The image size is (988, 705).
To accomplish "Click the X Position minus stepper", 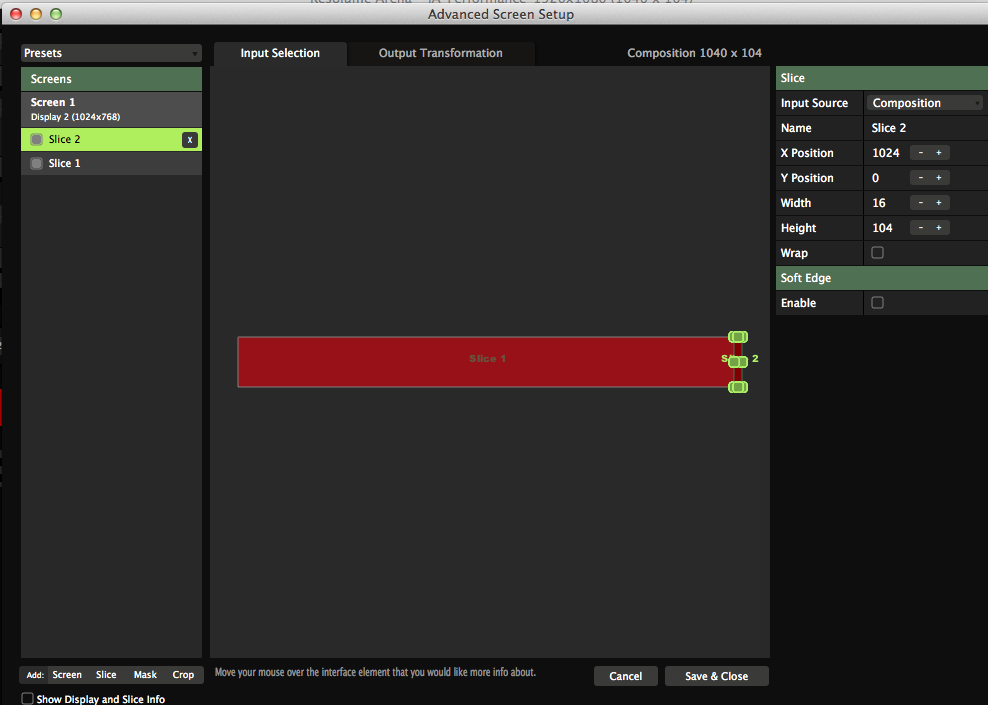I will [x=920, y=153].
